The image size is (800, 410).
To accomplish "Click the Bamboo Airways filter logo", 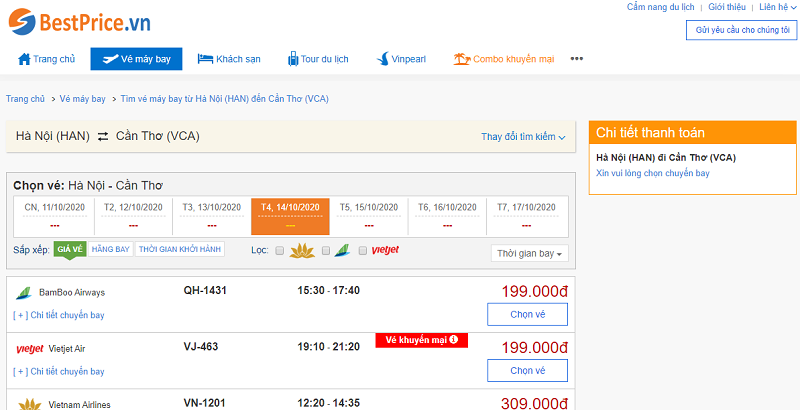I will click(x=342, y=250).
